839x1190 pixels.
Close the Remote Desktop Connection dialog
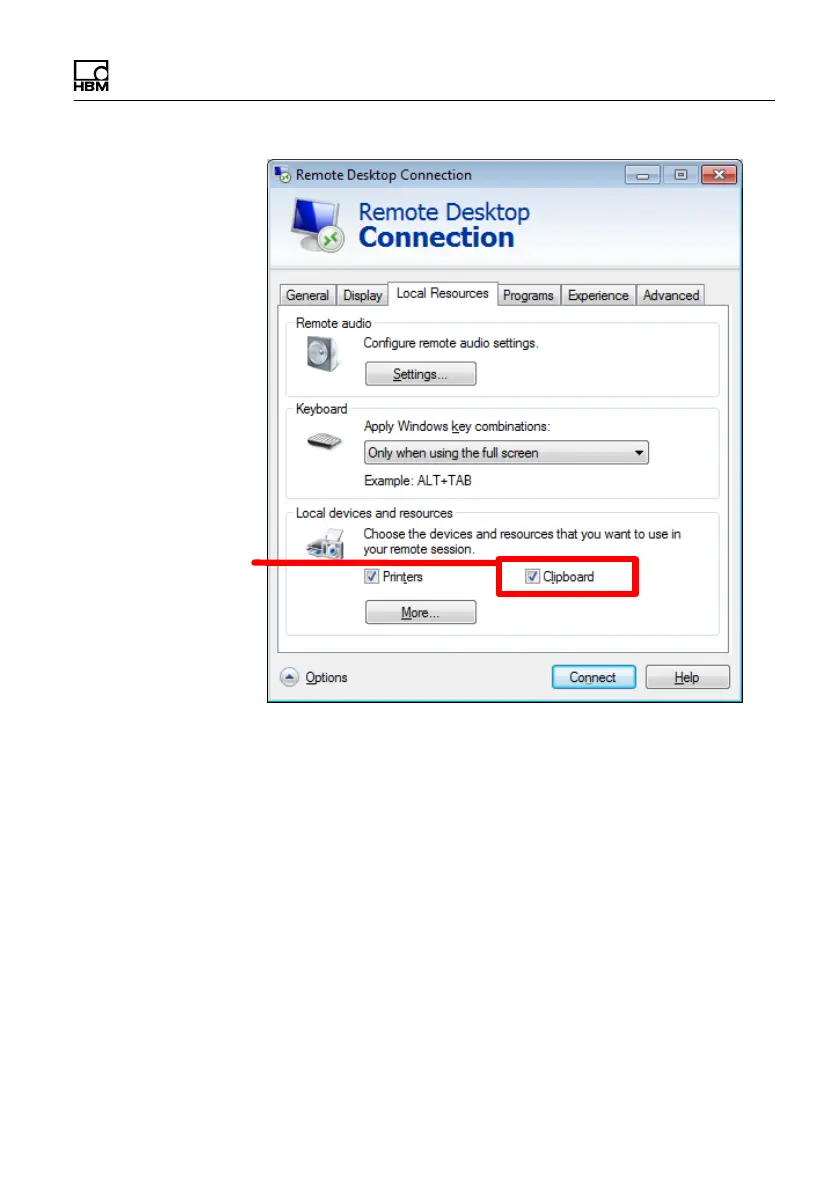[x=719, y=175]
